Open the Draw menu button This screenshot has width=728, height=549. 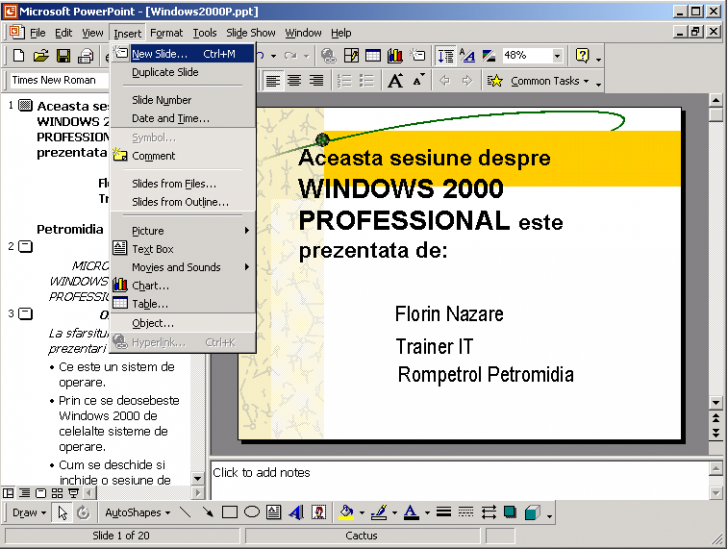[29, 513]
